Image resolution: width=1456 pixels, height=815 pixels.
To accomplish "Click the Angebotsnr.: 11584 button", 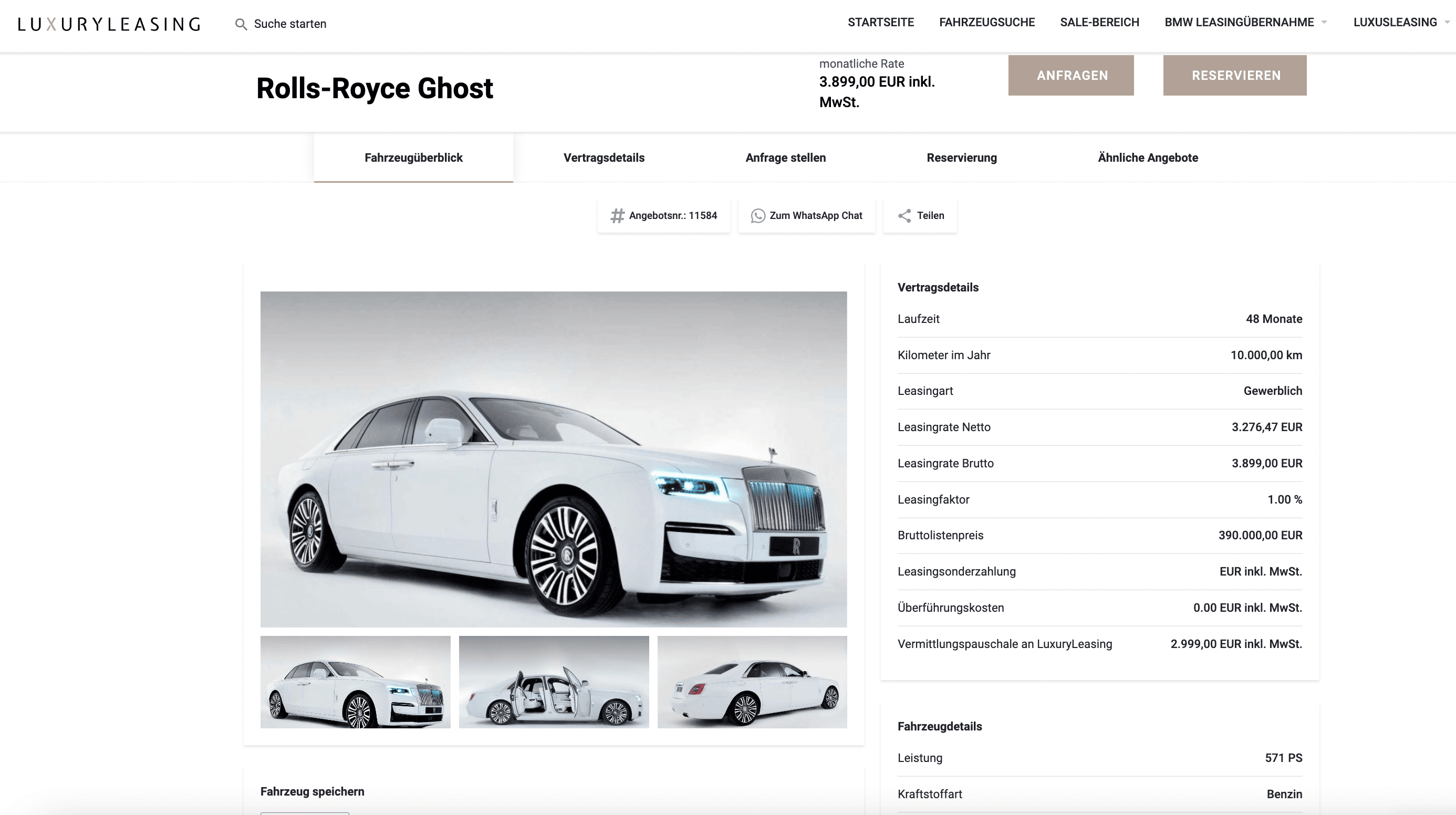I will 663,215.
